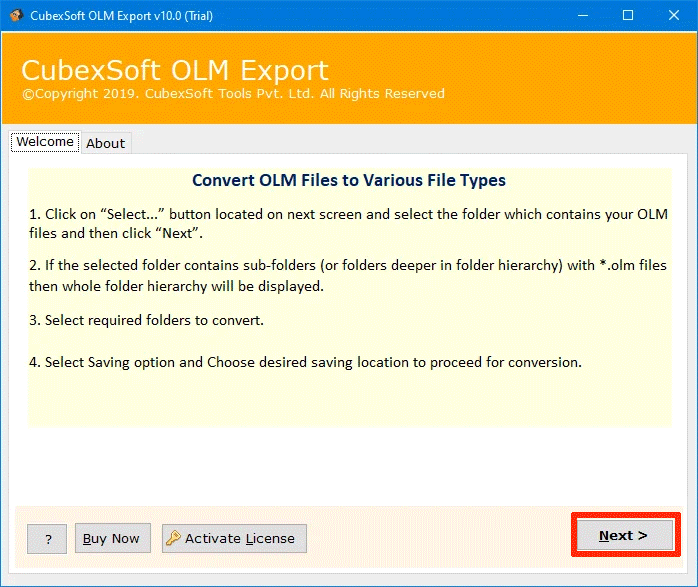
Task: Click heading Convert OLM Files to Various File Types
Action: tap(349, 180)
